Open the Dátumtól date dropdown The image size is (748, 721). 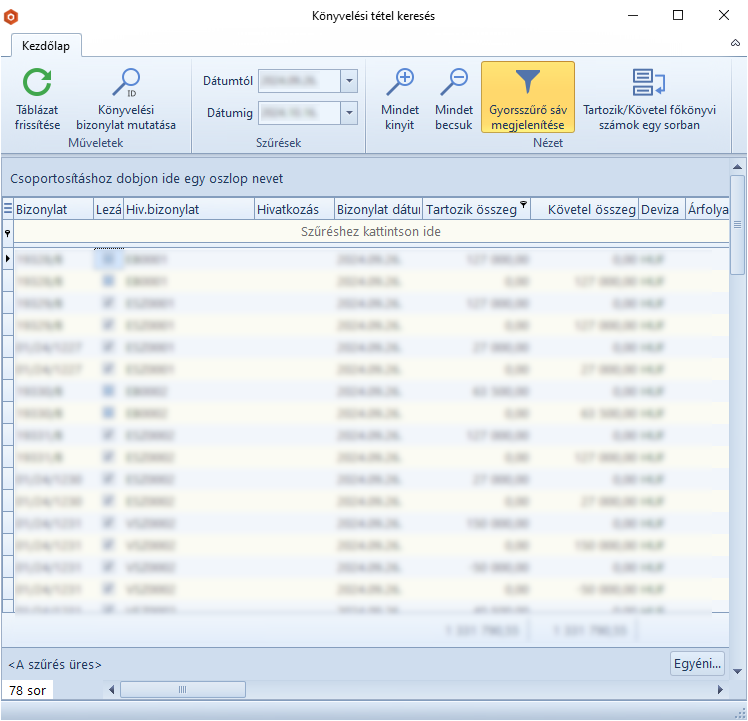[x=348, y=82]
